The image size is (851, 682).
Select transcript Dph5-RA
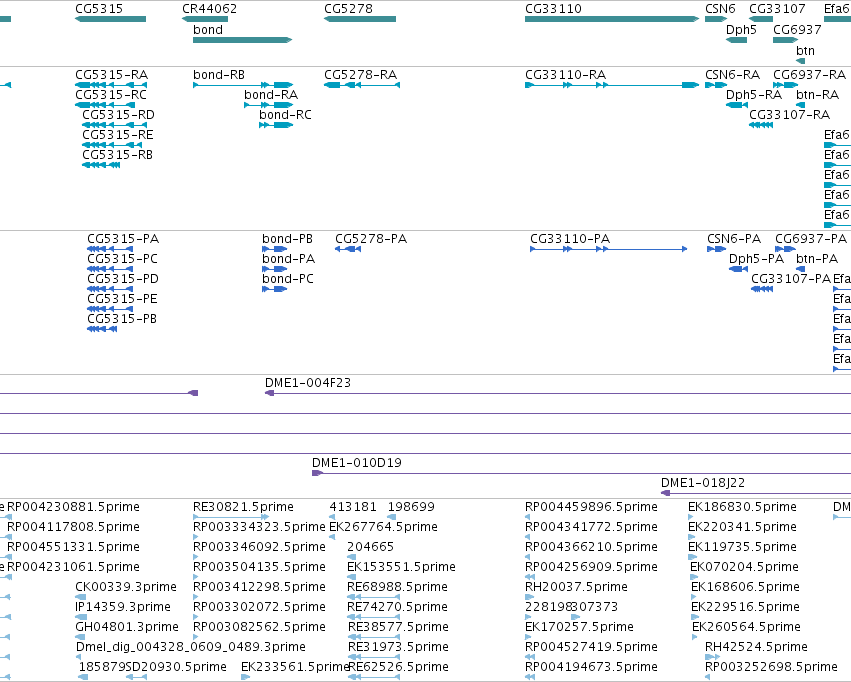click(x=737, y=105)
